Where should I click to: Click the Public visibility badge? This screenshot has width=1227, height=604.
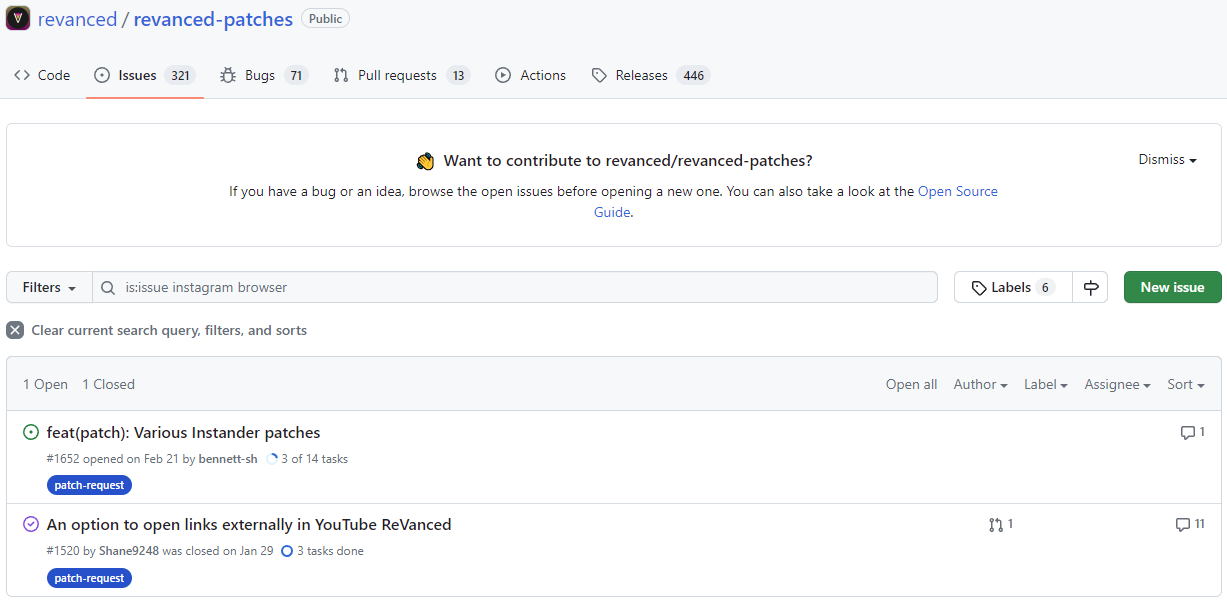(325, 18)
